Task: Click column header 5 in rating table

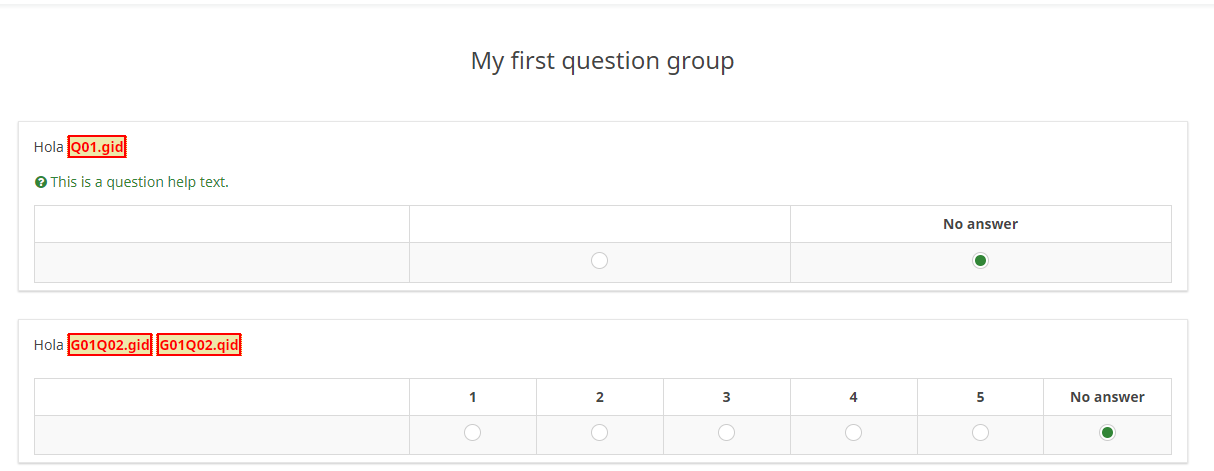Action: click(x=980, y=397)
